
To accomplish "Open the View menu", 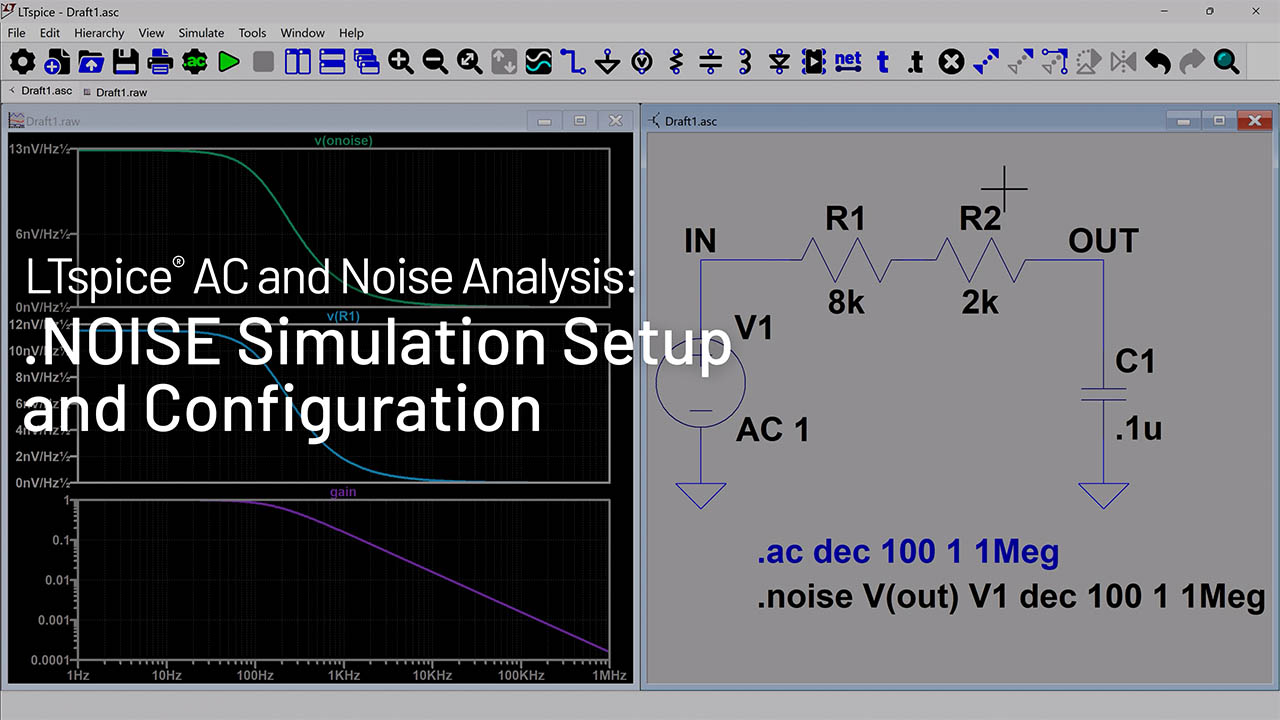I will (151, 33).
